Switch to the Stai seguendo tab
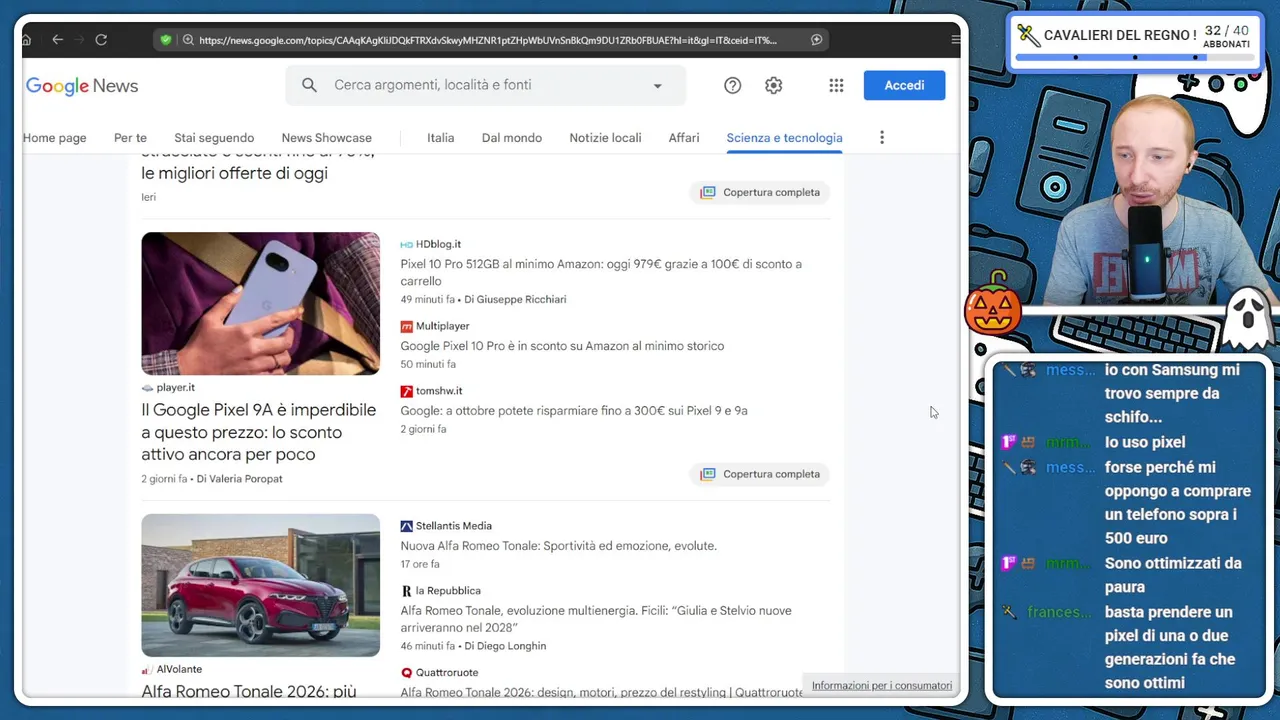The height and width of the screenshot is (720, 1280). click(214, 138)
